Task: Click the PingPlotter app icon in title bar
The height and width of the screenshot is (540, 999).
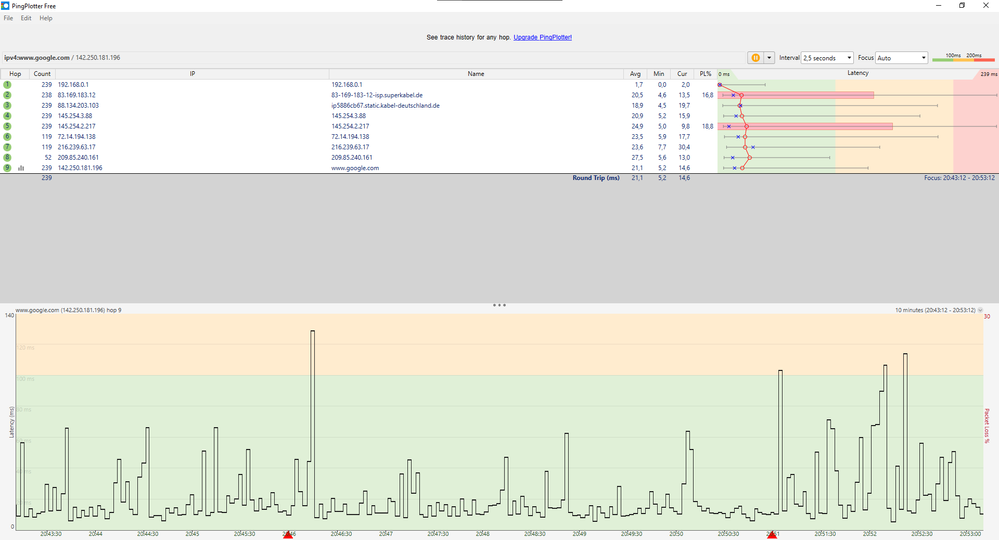Action: [x=5, y=6]
